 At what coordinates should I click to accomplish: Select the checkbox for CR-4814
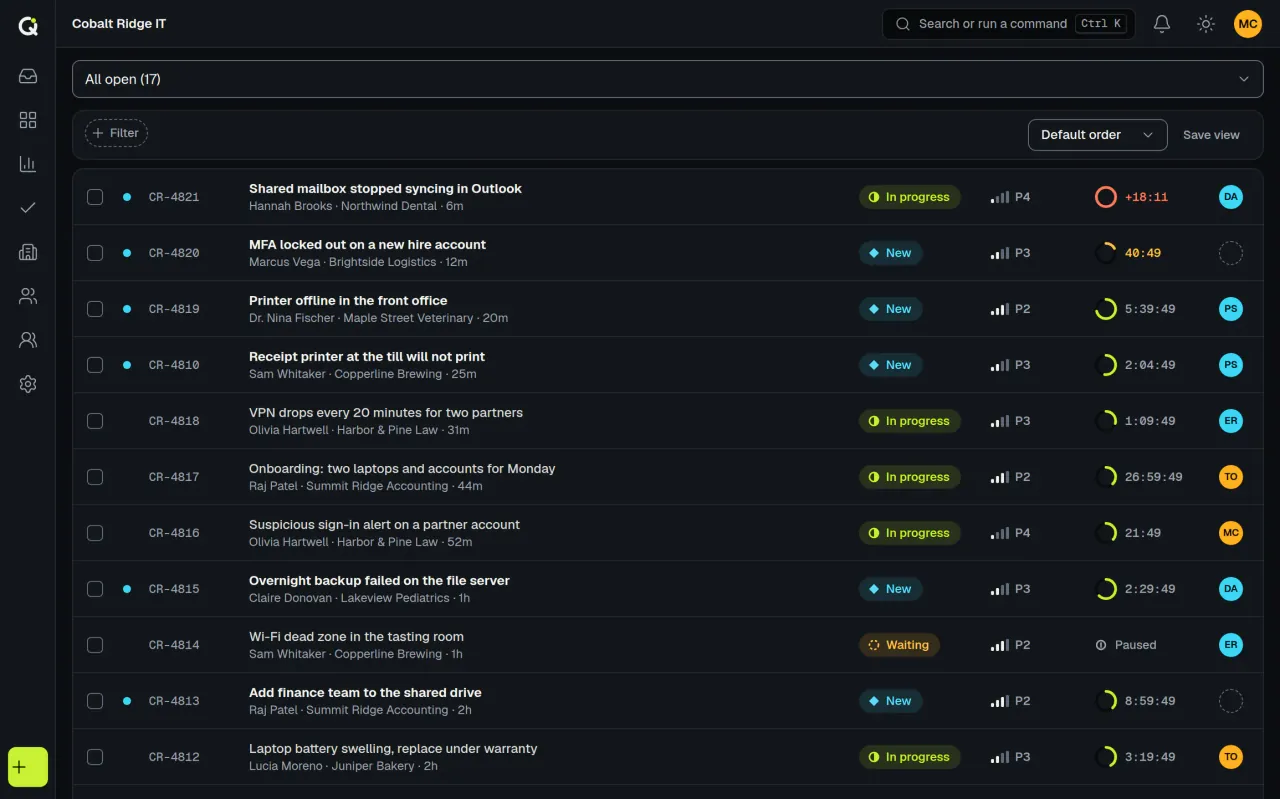click(x=95, y=645)
